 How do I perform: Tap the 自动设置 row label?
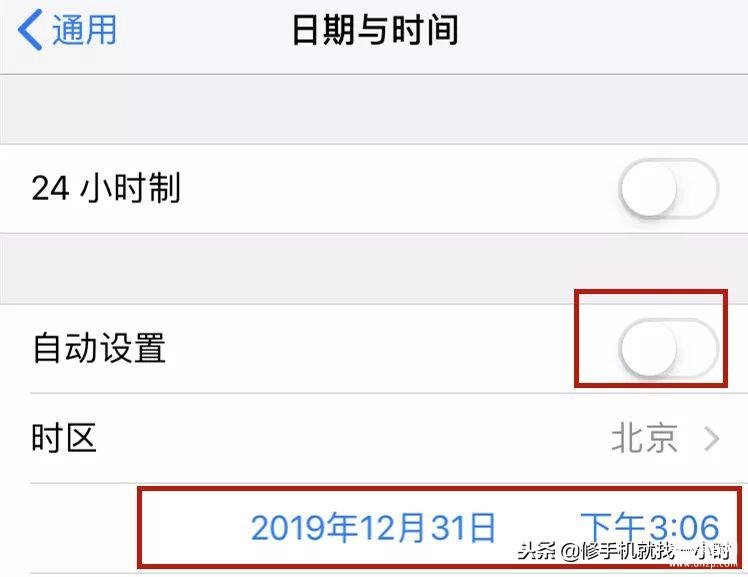coord(99,348)
